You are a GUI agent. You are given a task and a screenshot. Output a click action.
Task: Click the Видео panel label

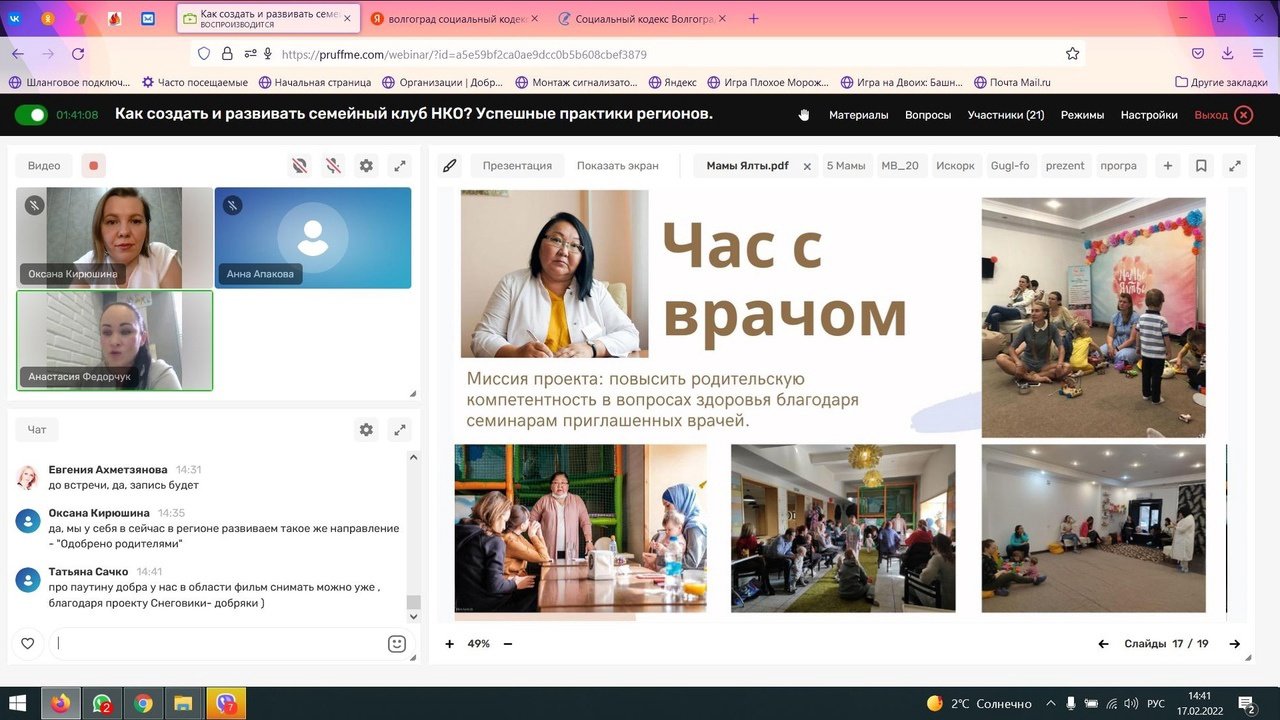[44, 166]
